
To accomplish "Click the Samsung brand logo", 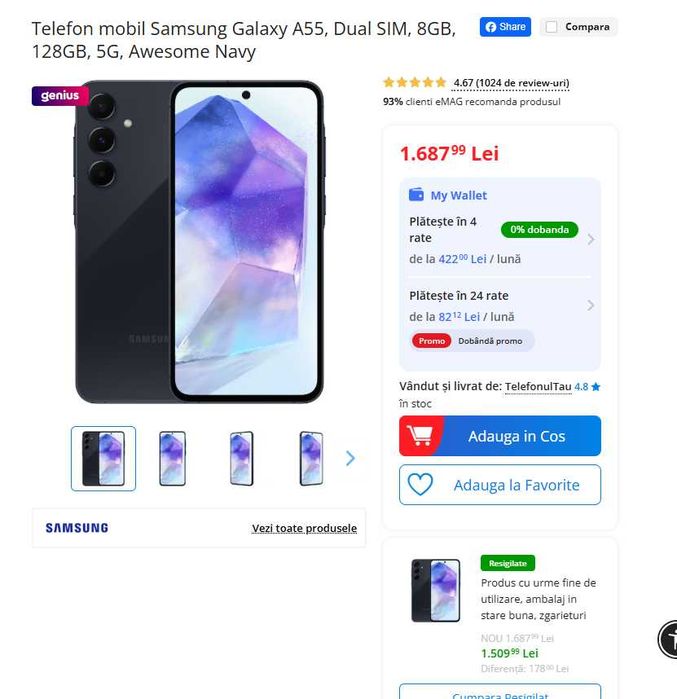I will 77,528.
